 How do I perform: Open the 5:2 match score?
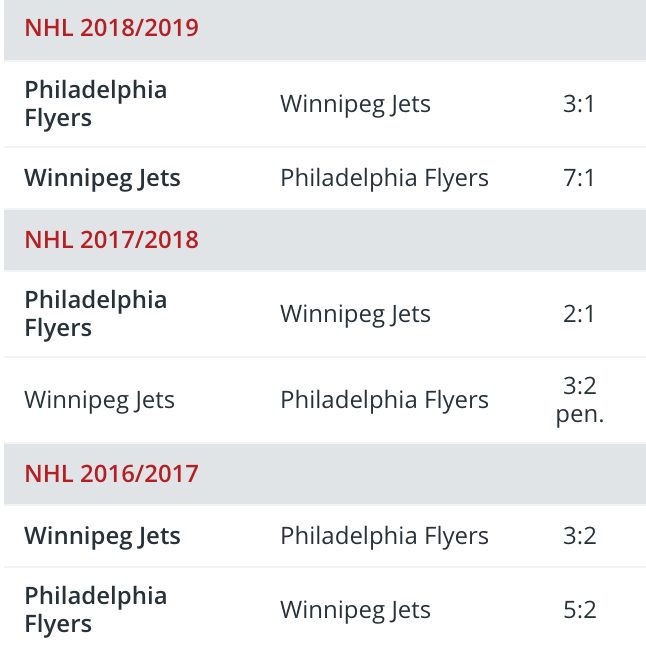579,610
